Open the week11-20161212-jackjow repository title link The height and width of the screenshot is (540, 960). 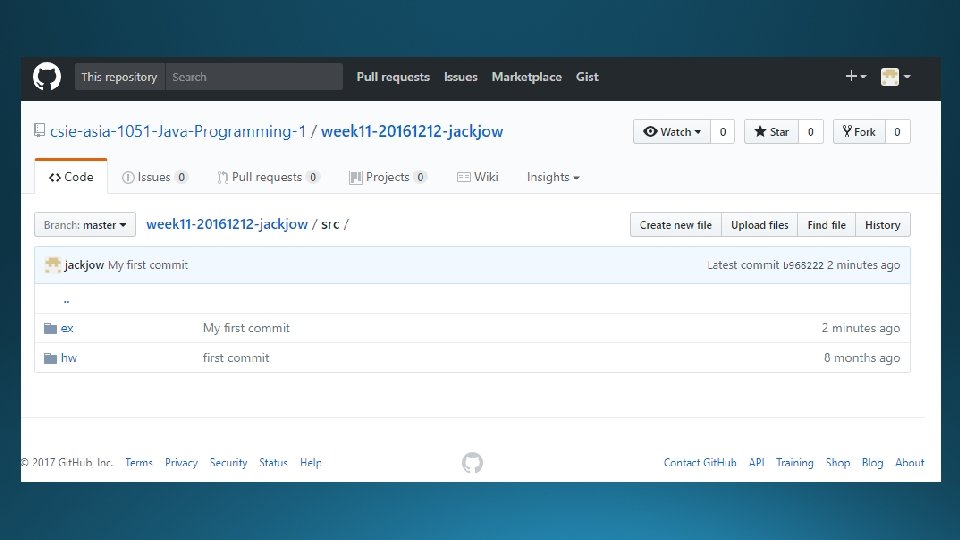(x=412, y=132)
